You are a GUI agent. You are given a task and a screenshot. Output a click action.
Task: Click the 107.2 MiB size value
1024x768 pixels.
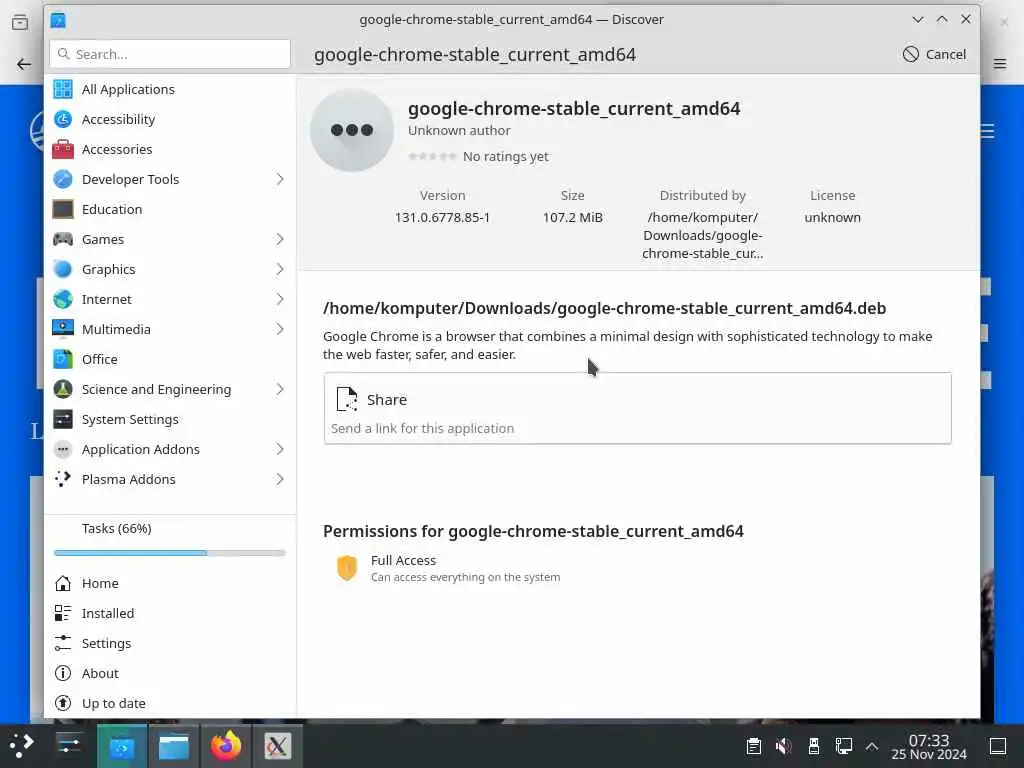click(x=573, y=217)
